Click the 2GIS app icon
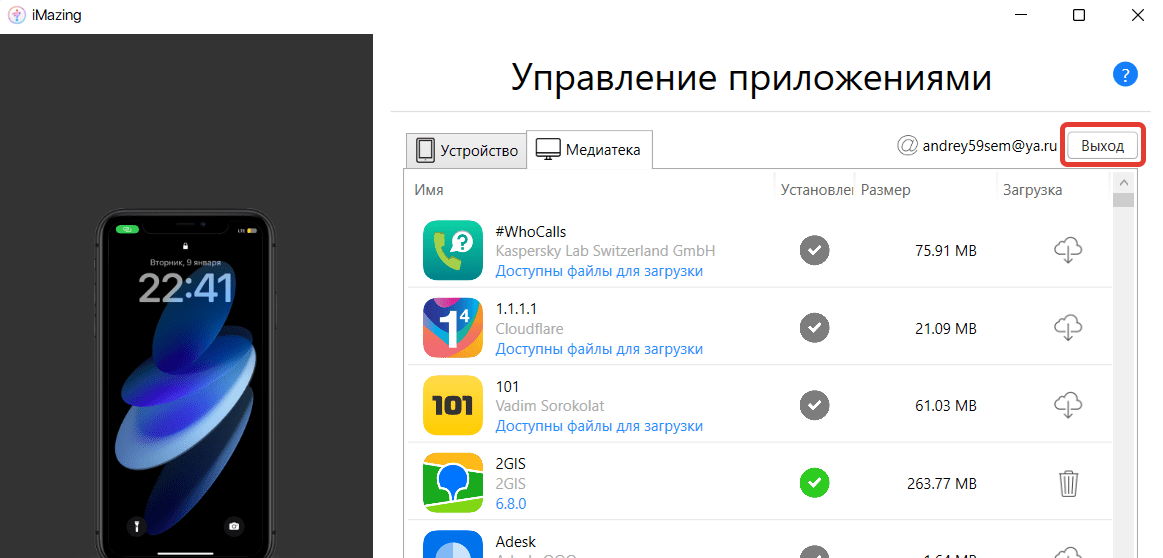The height and width of the screenshot is (558, 1163). [x=453, y=483]
